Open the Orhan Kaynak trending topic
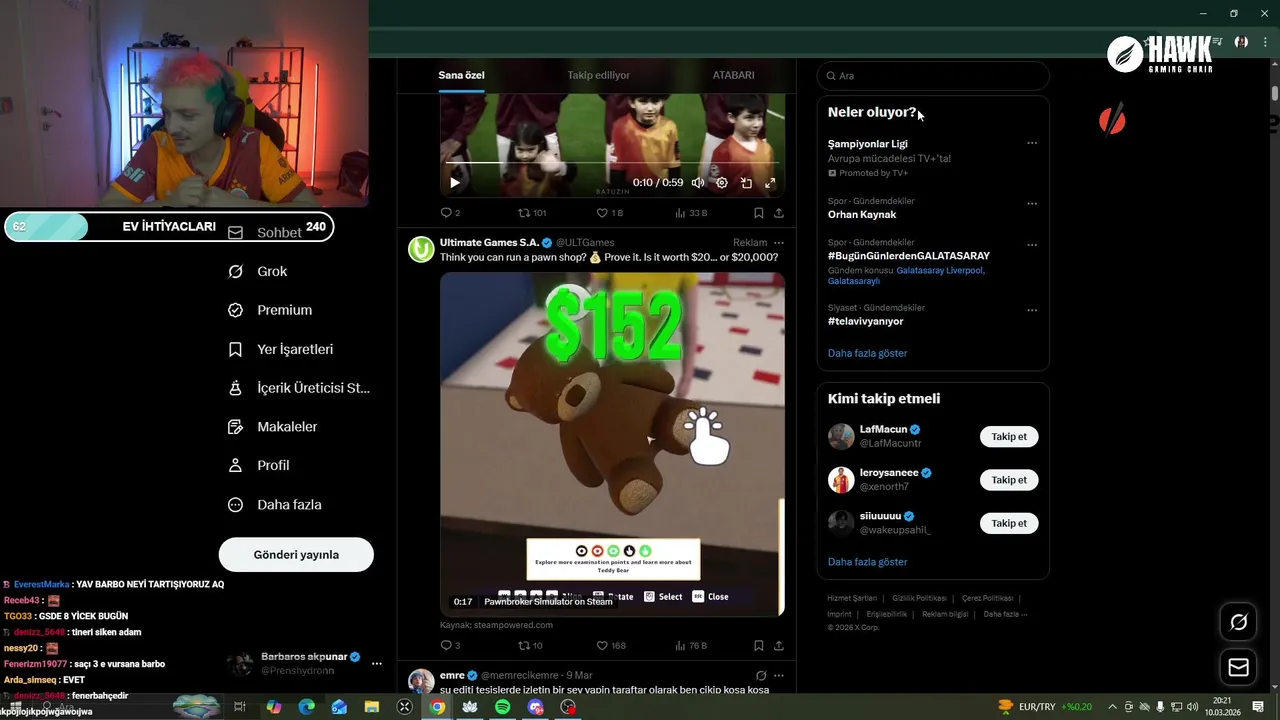 (862, 215)
